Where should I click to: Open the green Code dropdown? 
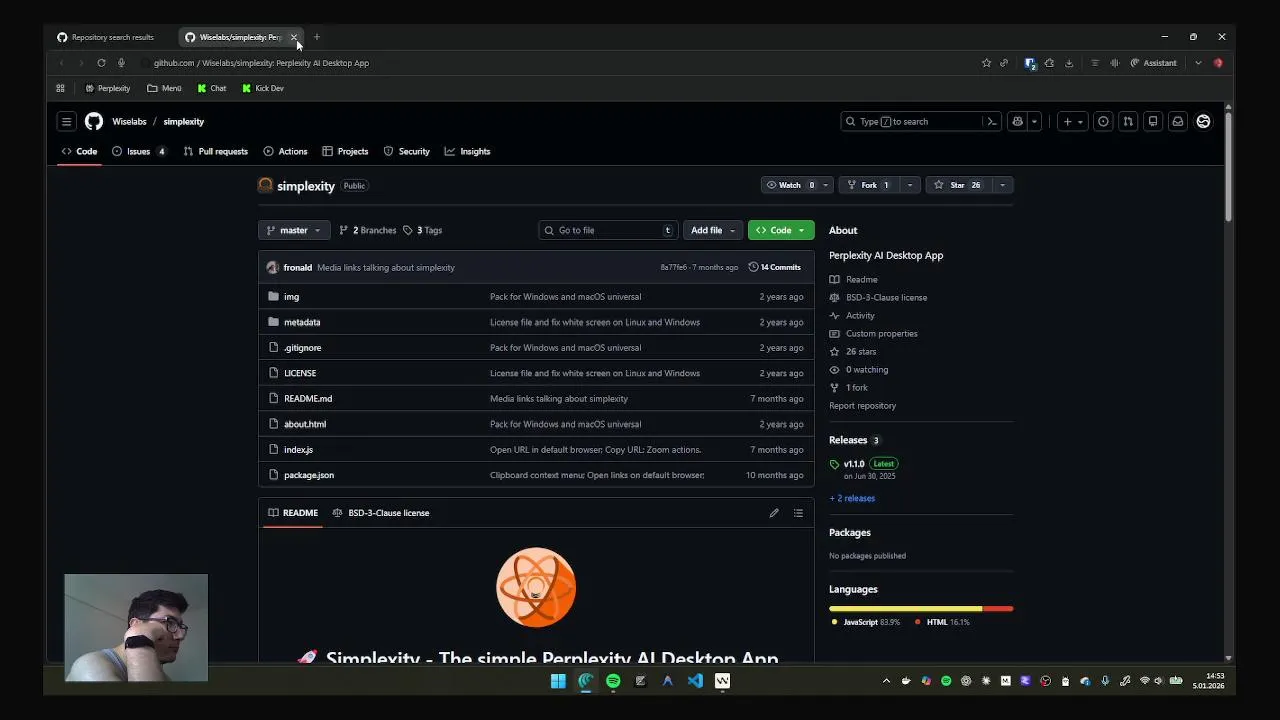tap(781, 230)
